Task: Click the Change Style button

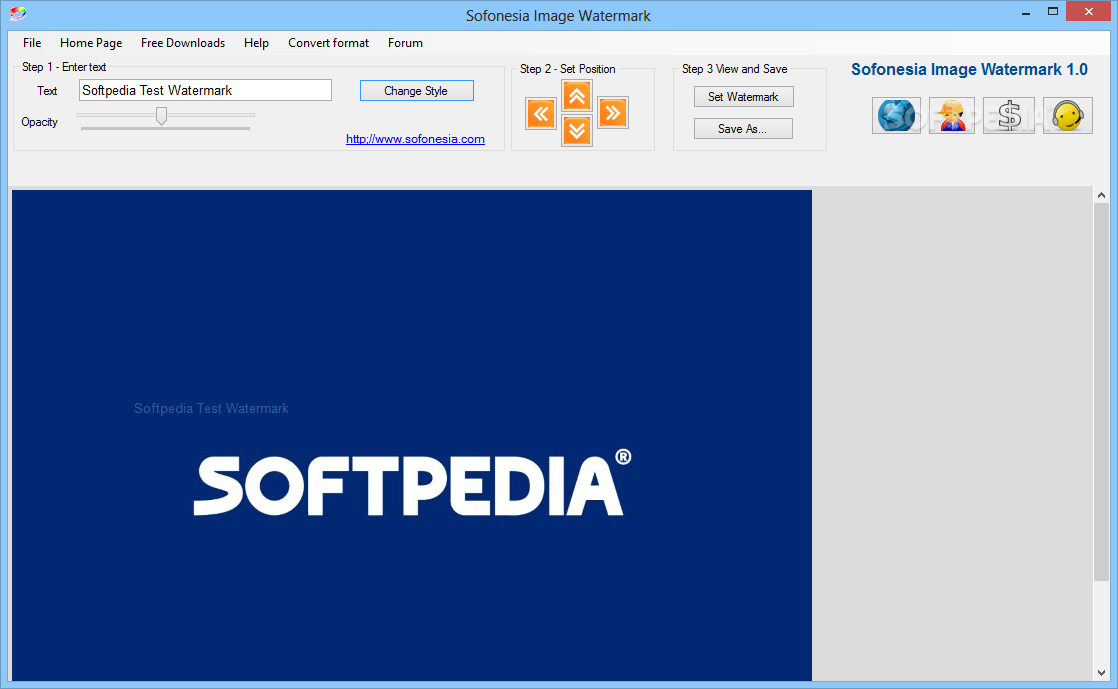Action: coord(416,91)
